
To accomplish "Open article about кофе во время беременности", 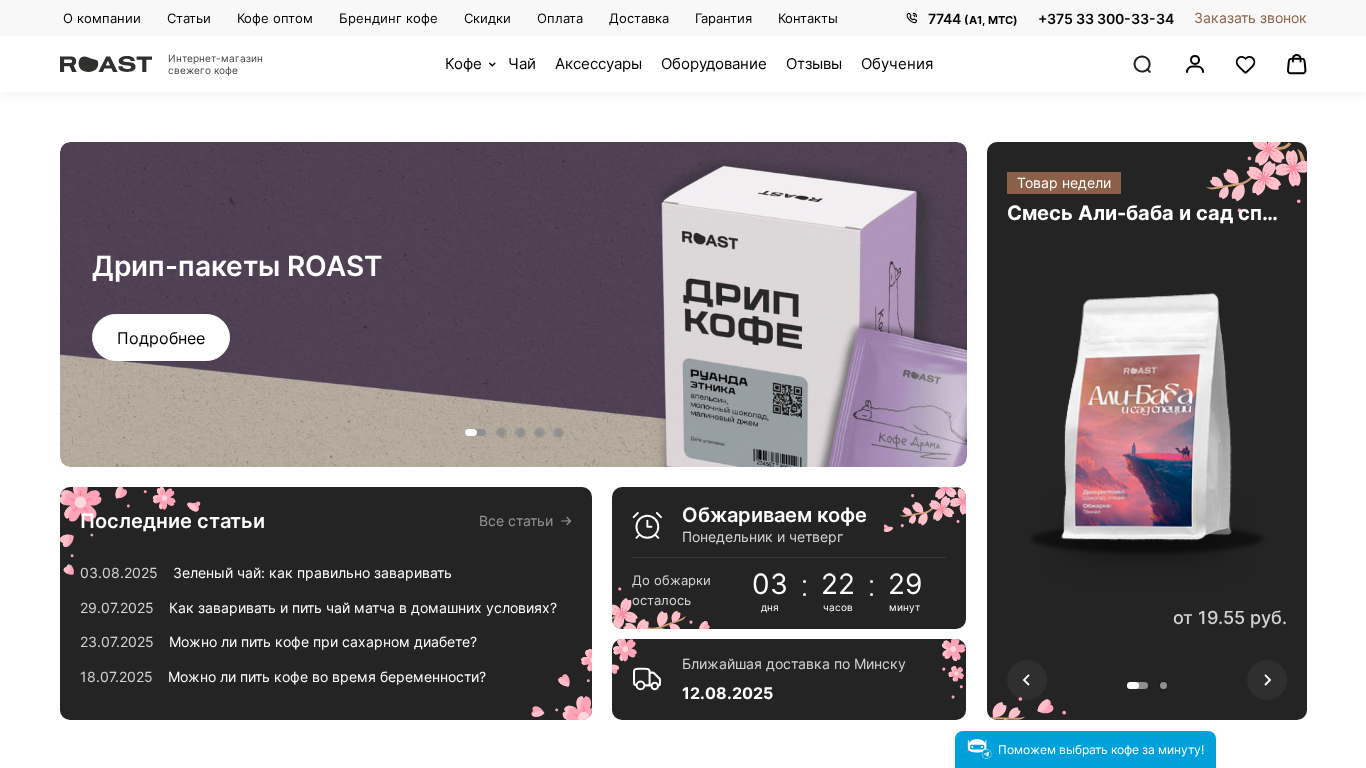I will pos(327,677).
